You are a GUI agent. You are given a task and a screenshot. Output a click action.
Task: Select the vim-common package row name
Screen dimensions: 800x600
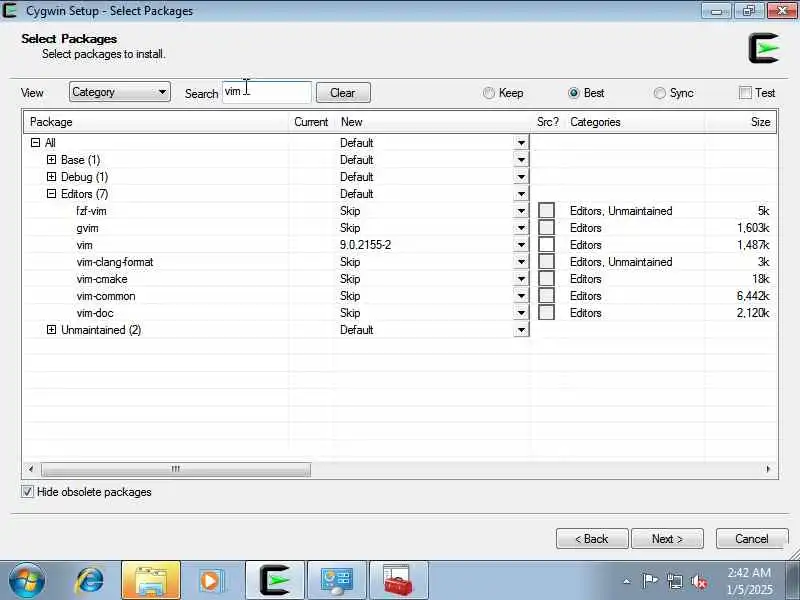tap(106, 296)
